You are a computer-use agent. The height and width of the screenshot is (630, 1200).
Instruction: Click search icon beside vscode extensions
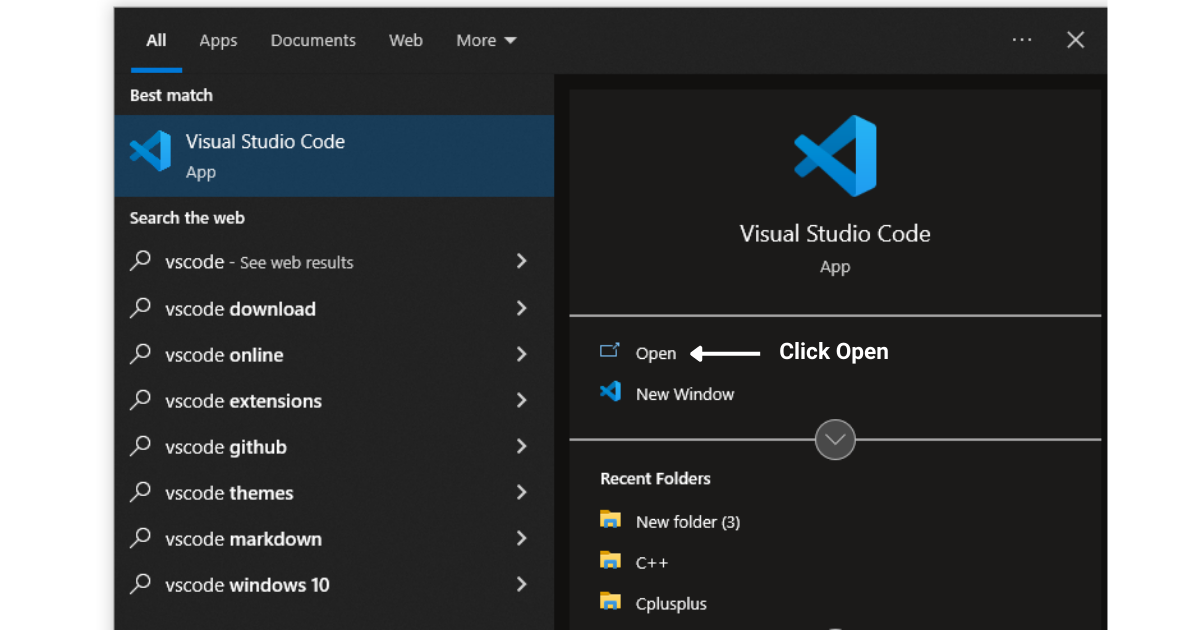pos(141,400)
